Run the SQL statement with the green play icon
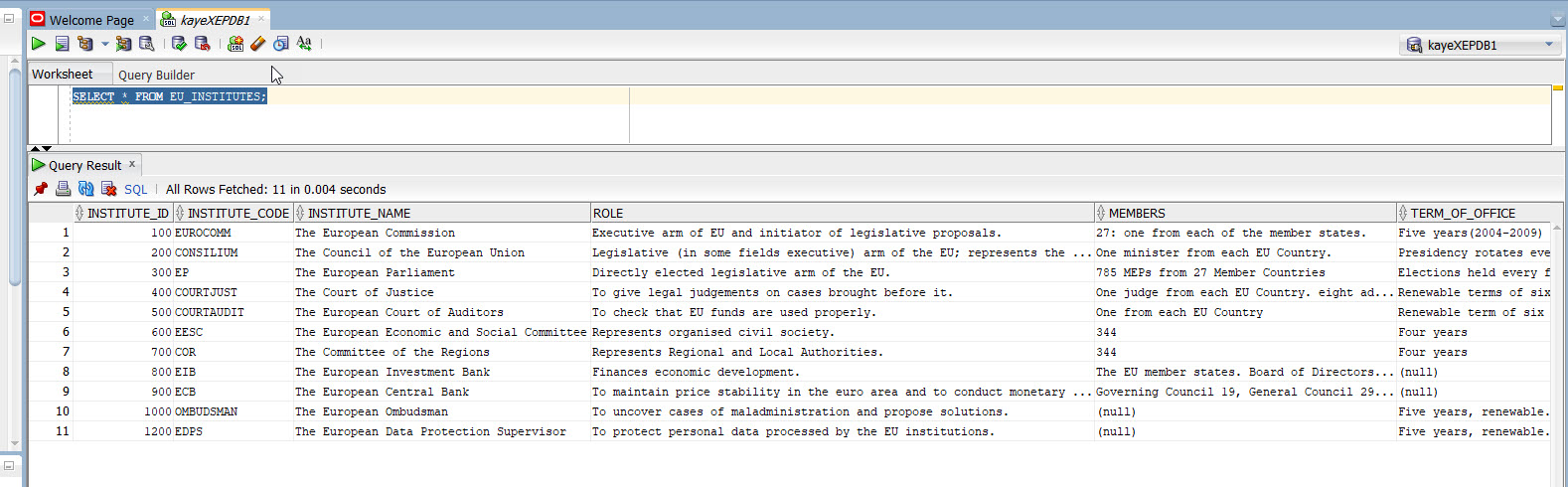 (x=38, y=44)
